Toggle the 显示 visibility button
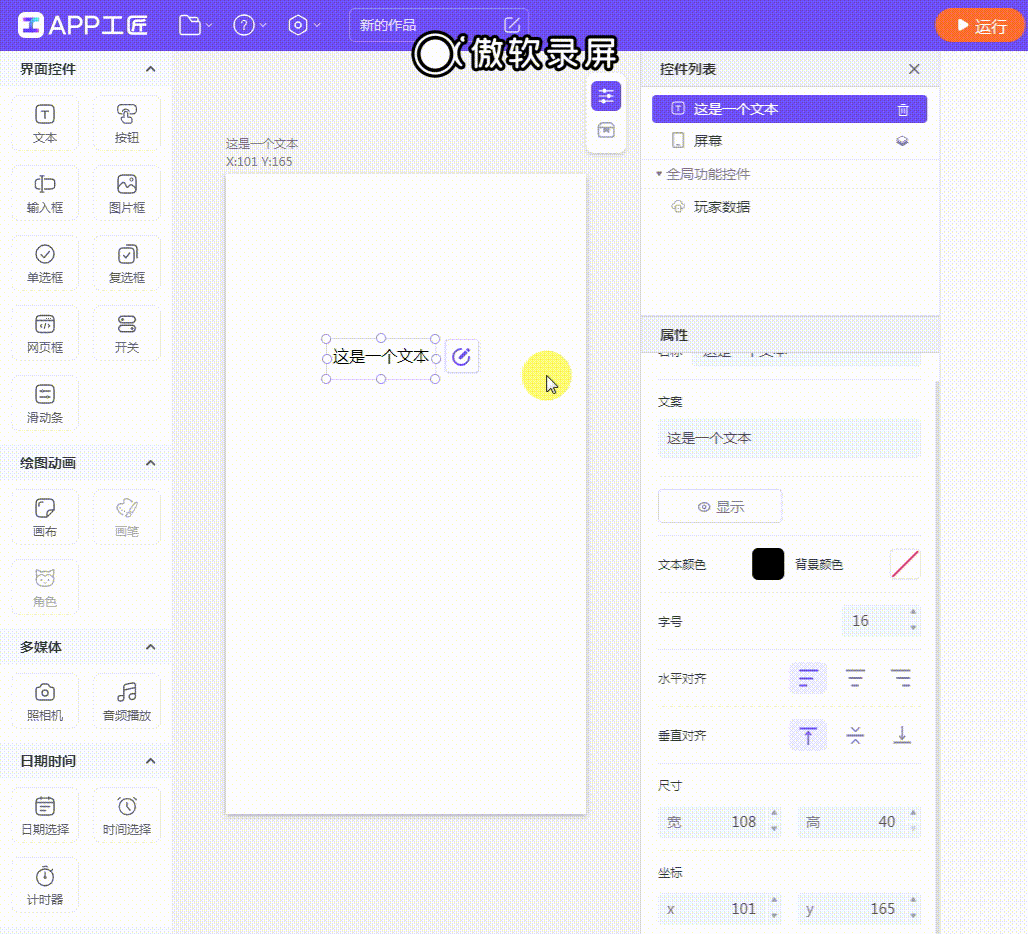 720,506
